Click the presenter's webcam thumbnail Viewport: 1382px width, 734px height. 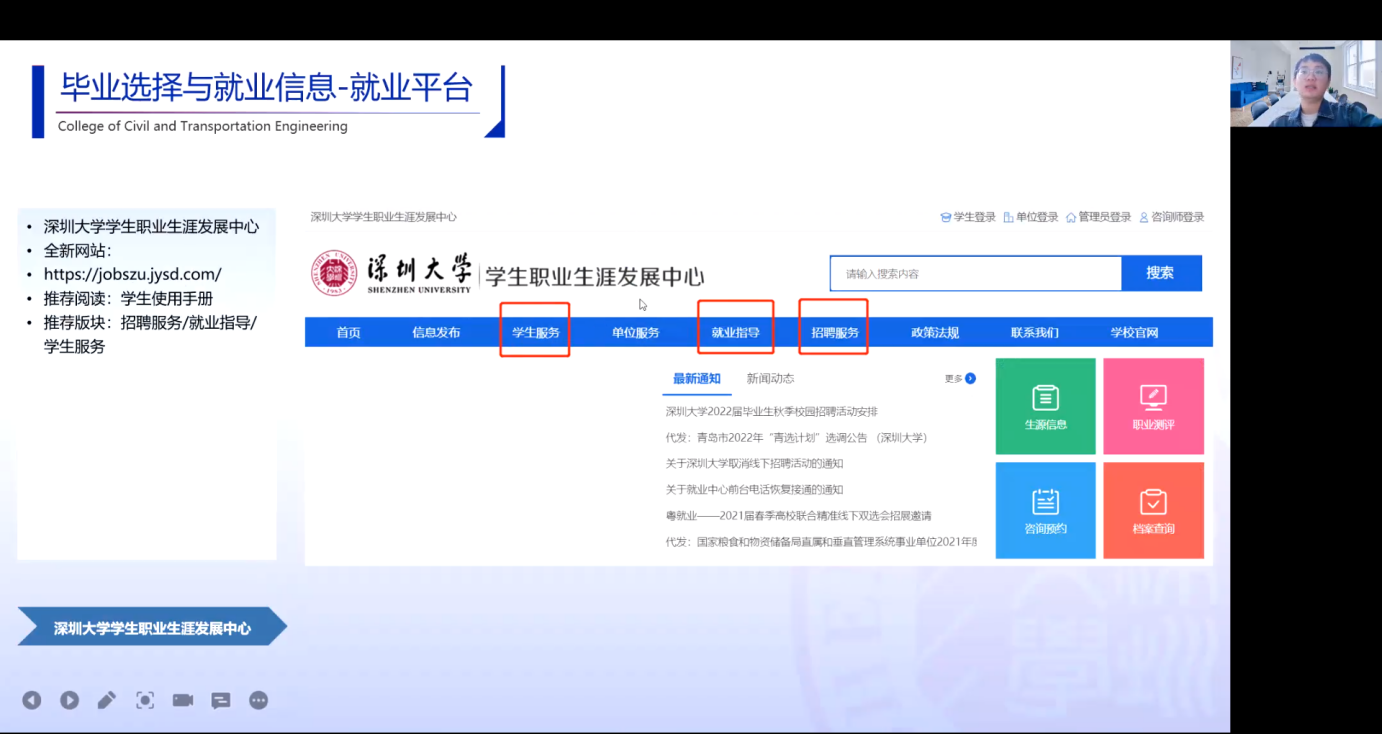coord(1305,83)
